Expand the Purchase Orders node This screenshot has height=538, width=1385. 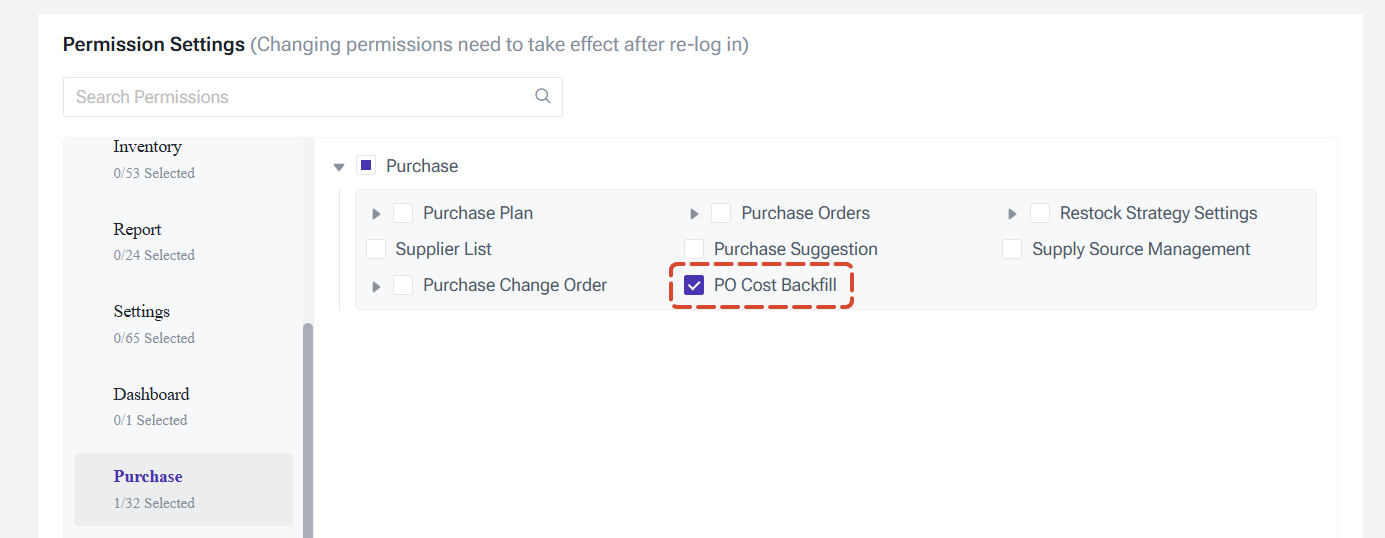694,214
